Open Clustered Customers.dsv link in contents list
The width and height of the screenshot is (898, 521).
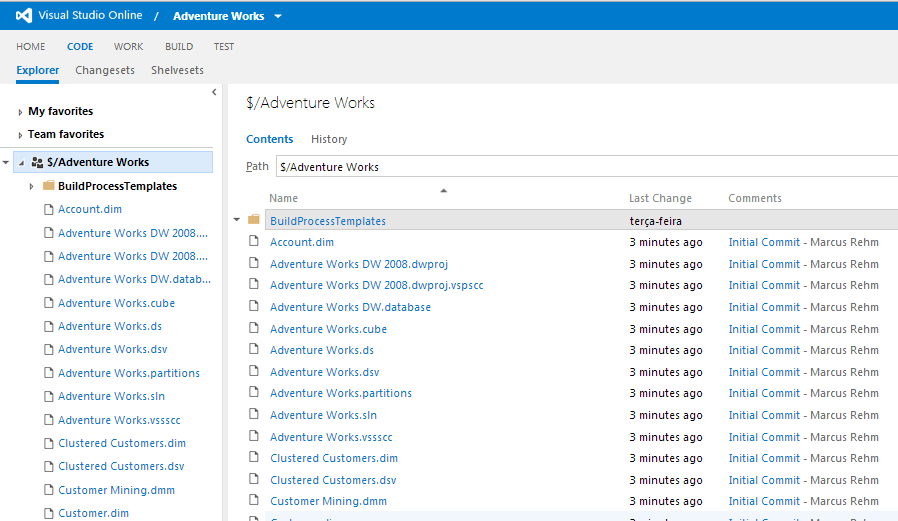pos(333,480)
